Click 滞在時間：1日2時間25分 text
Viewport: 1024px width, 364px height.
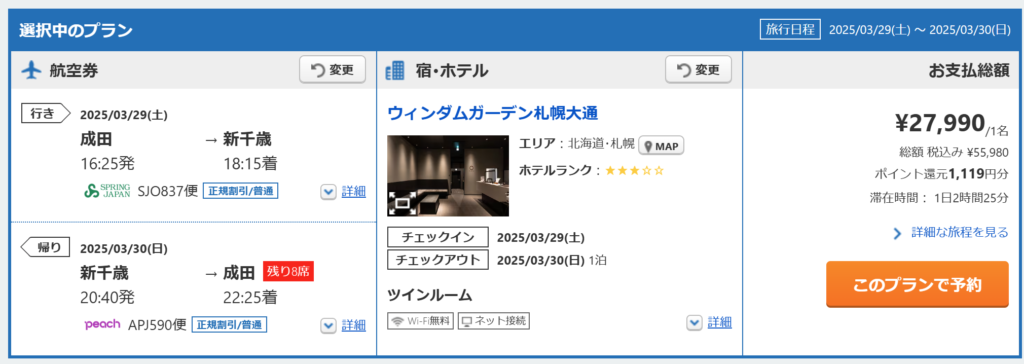point(939,198)
